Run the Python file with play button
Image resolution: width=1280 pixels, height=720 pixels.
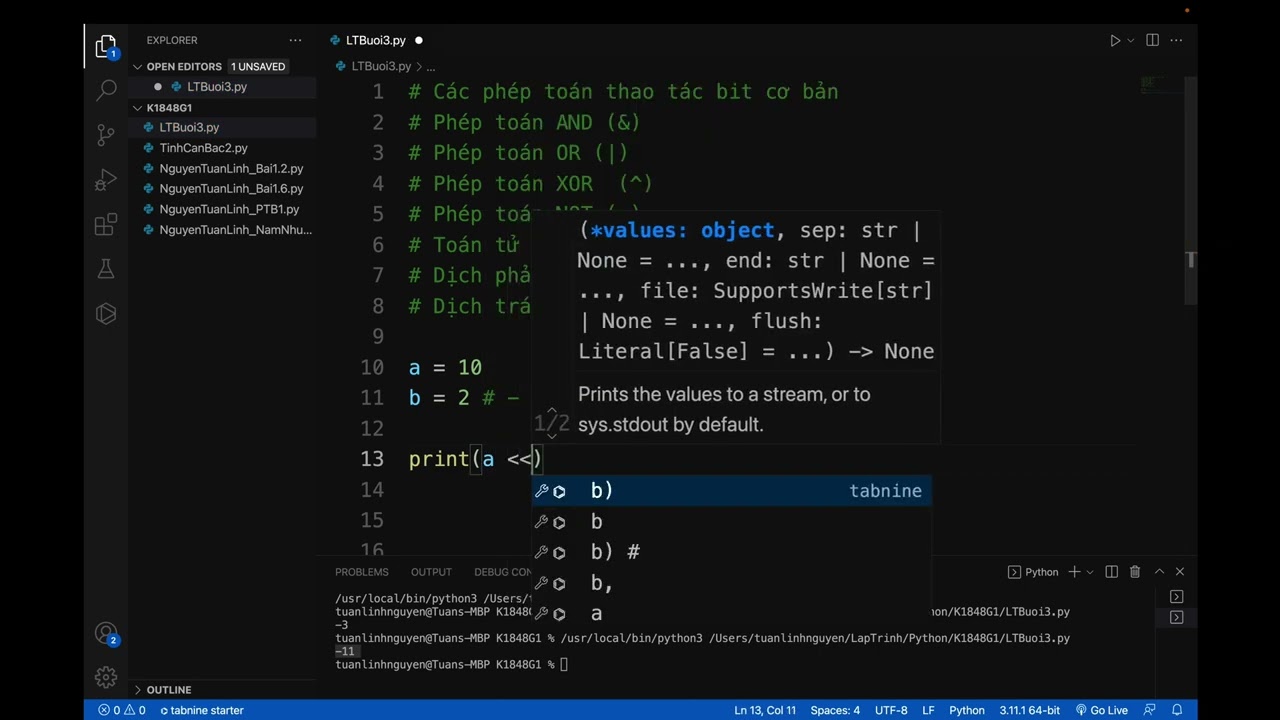point(1115,41)
